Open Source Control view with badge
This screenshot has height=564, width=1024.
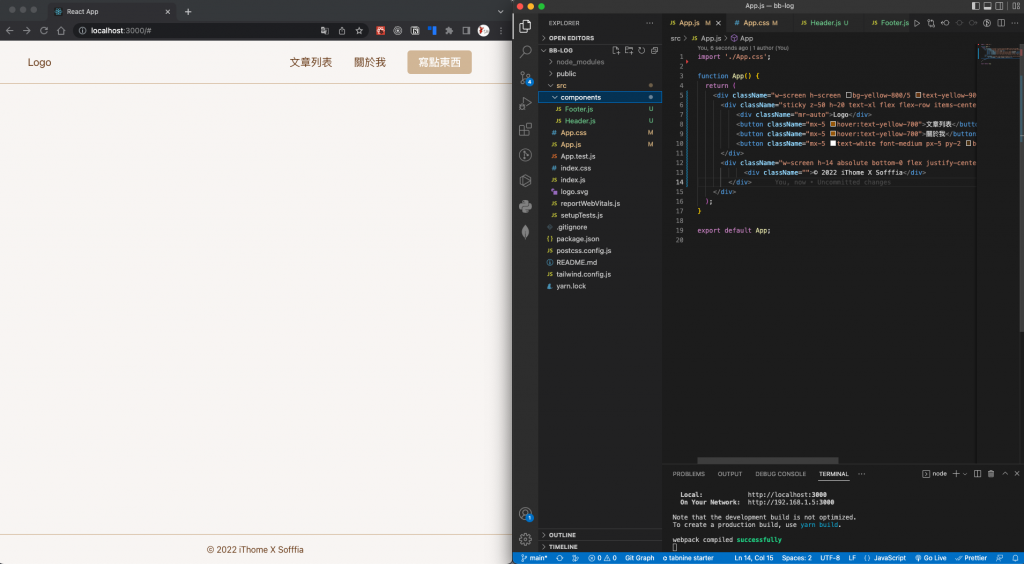point(525,78)
